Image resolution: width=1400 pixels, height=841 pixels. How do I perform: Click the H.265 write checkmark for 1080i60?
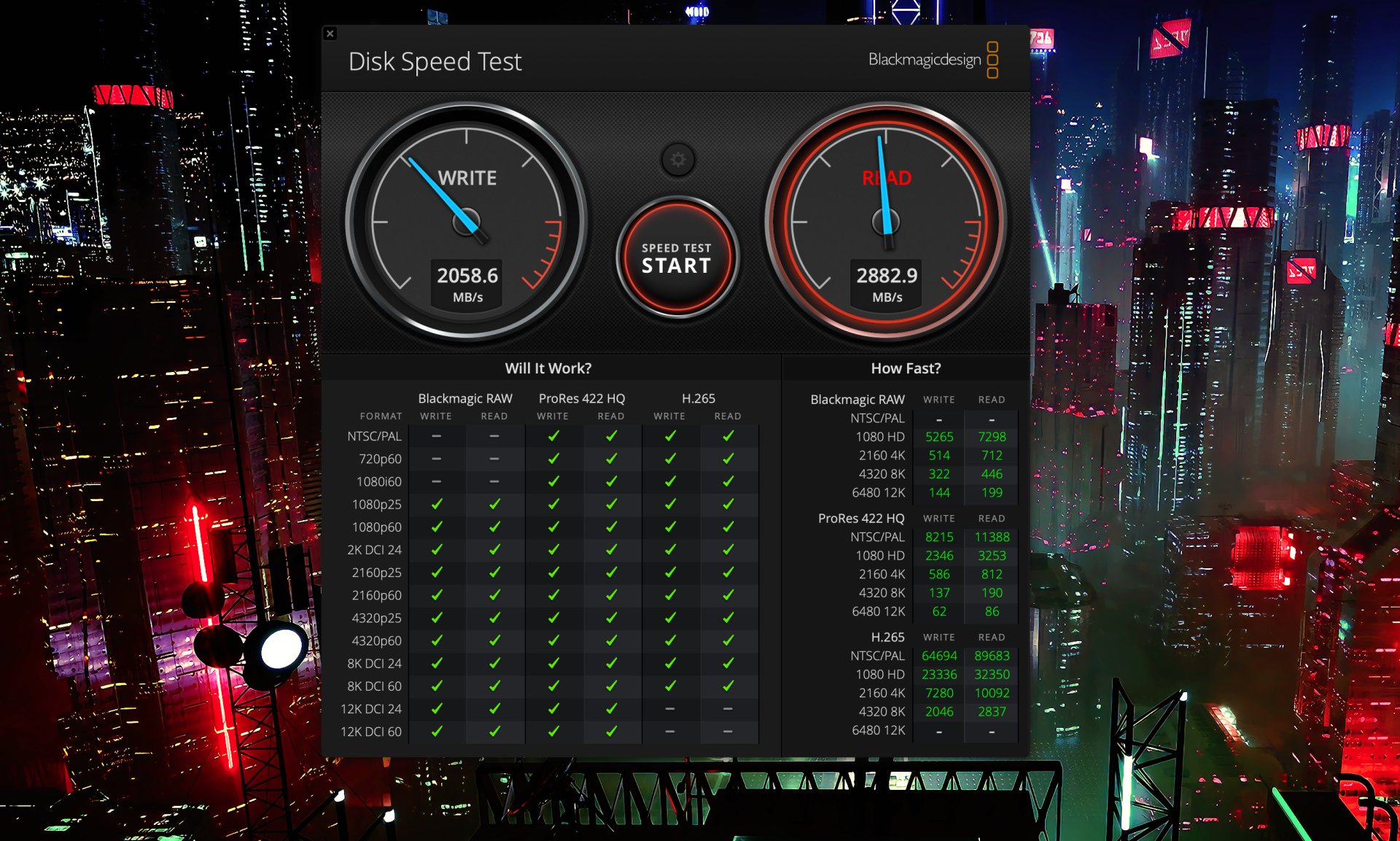click(670, 481)
